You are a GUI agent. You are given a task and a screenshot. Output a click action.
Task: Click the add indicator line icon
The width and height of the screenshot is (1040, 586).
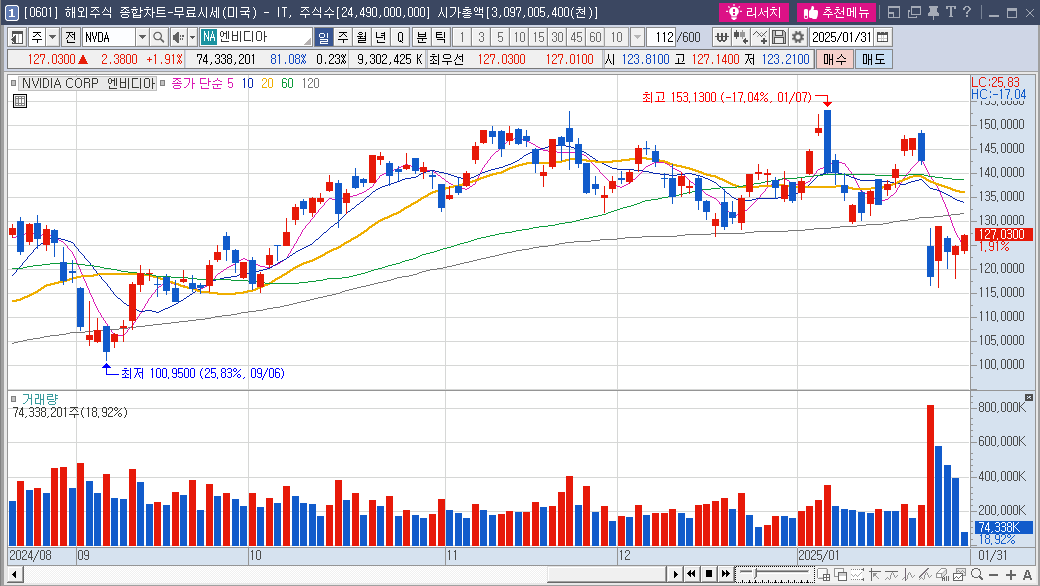click(760, 37)
